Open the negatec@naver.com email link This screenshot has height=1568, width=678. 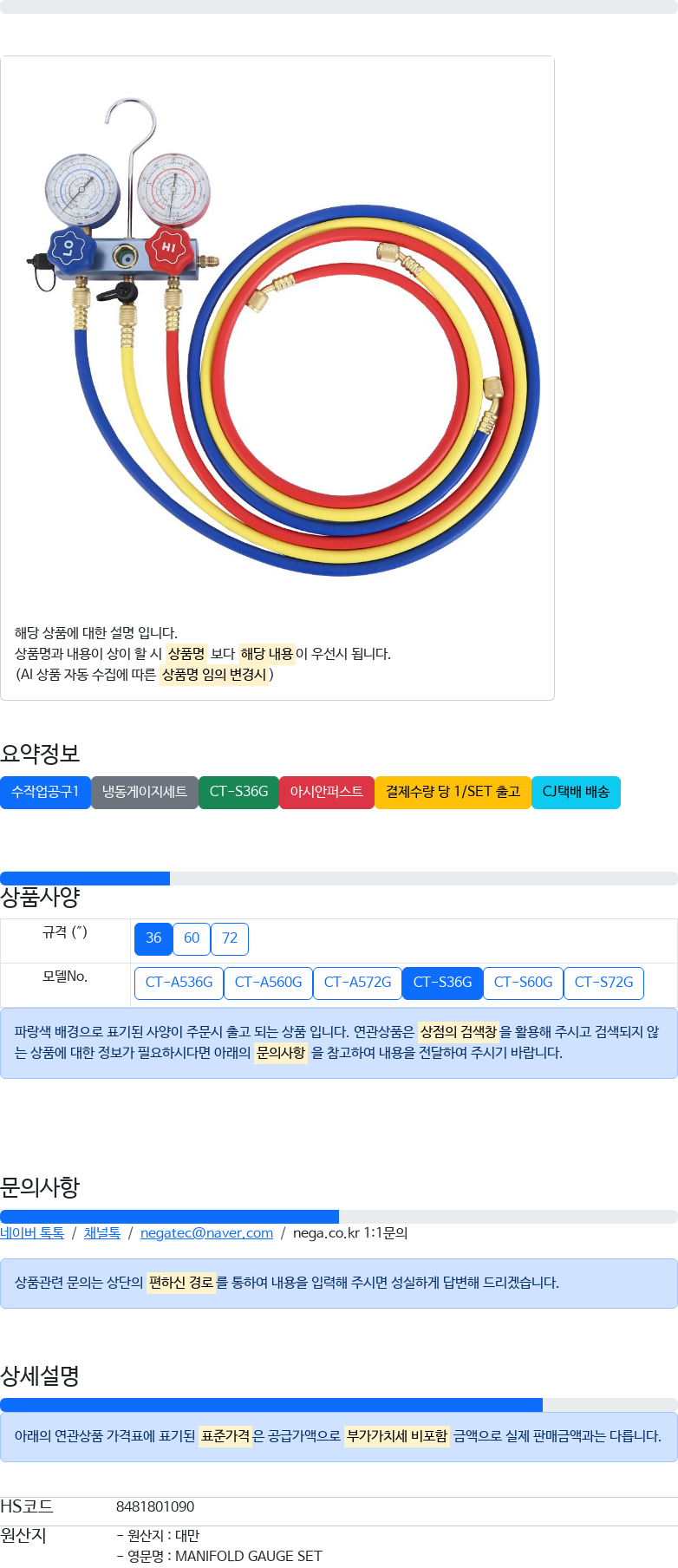point(206,1233)
